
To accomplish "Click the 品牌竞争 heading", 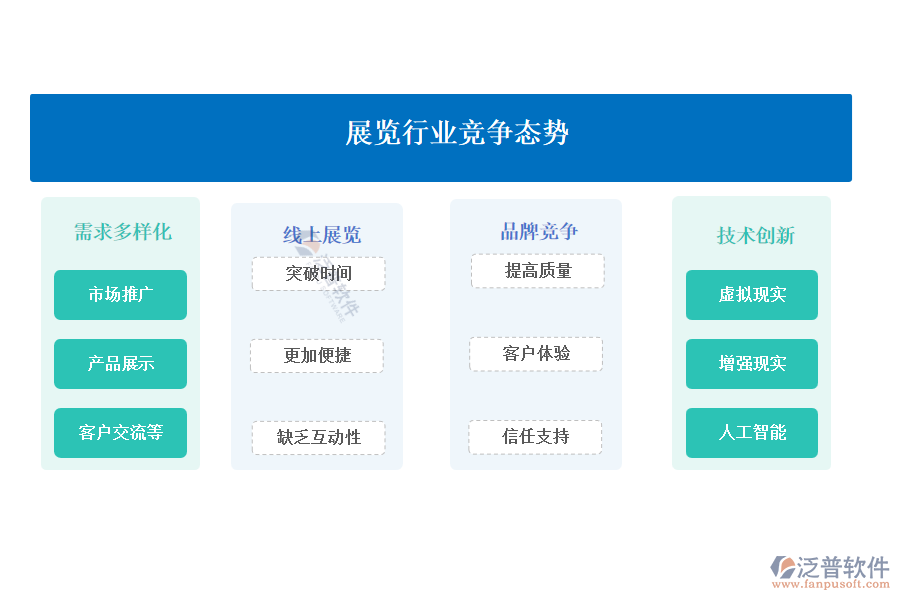I will point(539,232).
